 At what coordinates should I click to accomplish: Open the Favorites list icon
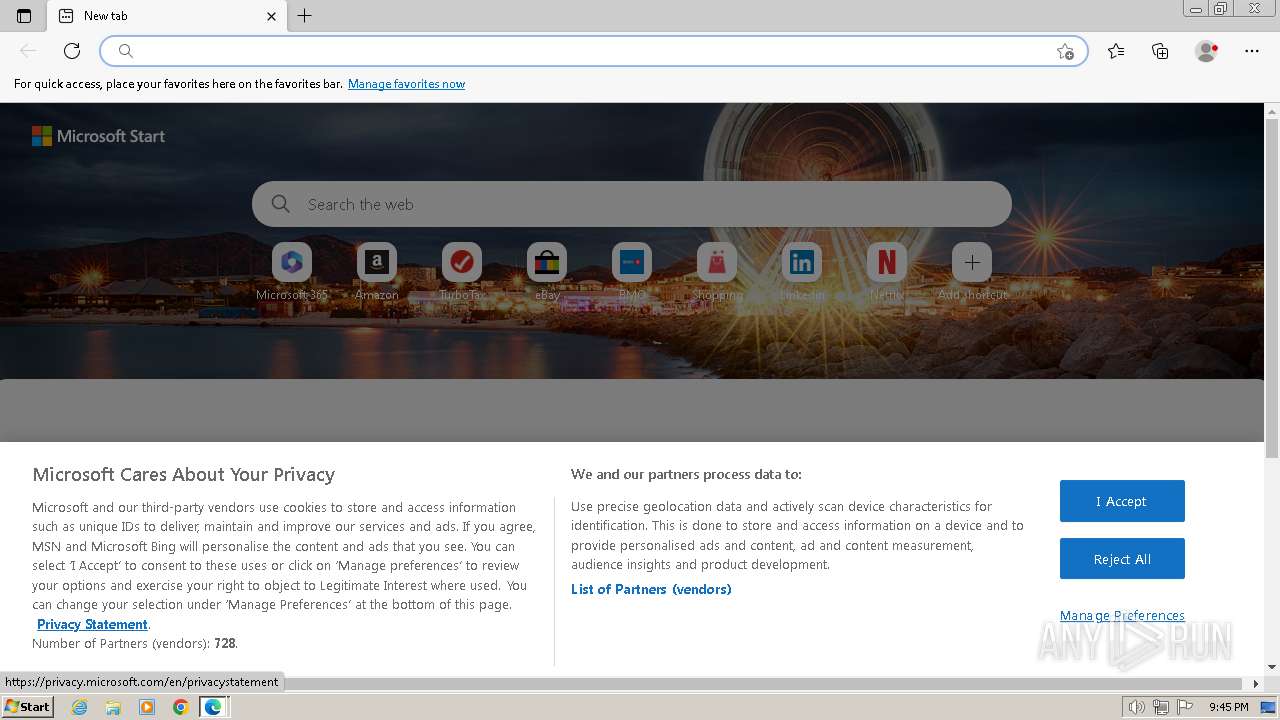pyautogui.click(x=1116, y=51)
